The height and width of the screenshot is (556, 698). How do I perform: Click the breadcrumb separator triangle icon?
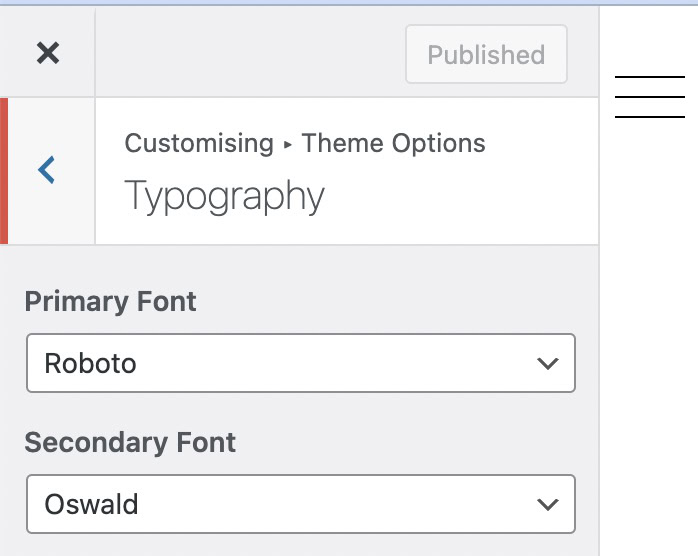pos(288,145)
